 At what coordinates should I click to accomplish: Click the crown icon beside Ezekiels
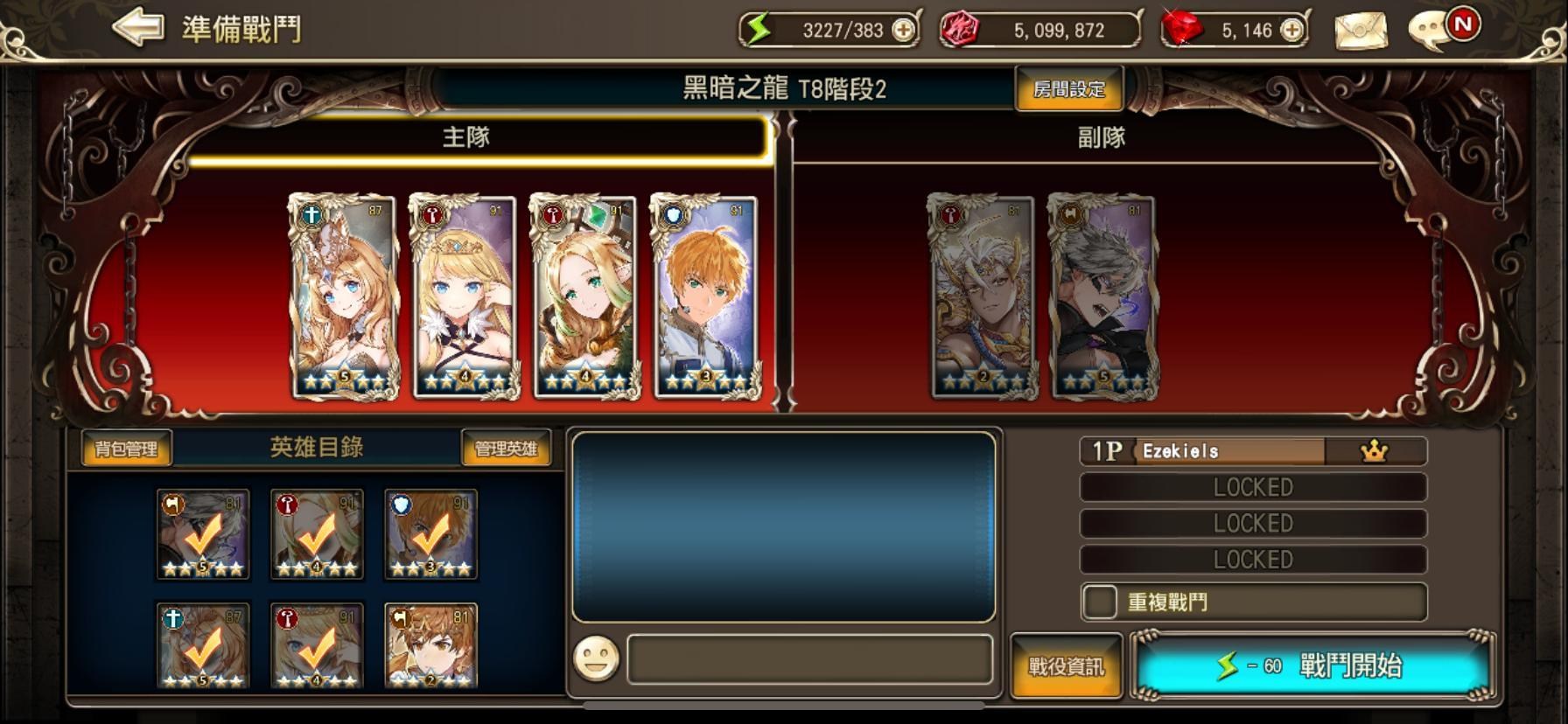(x=1375, y=451)
